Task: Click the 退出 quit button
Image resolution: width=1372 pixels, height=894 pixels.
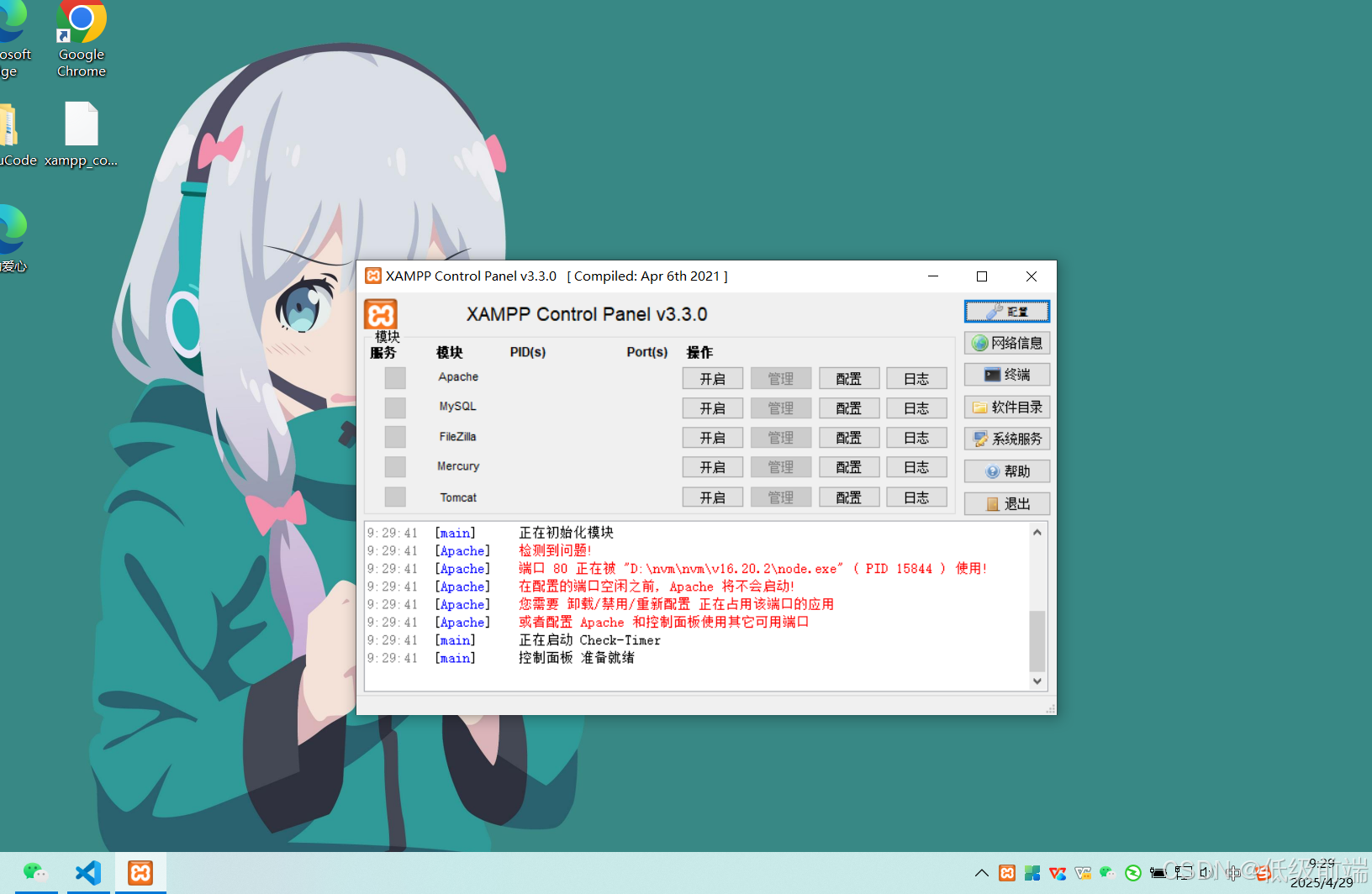Action: click(1006, 504)
